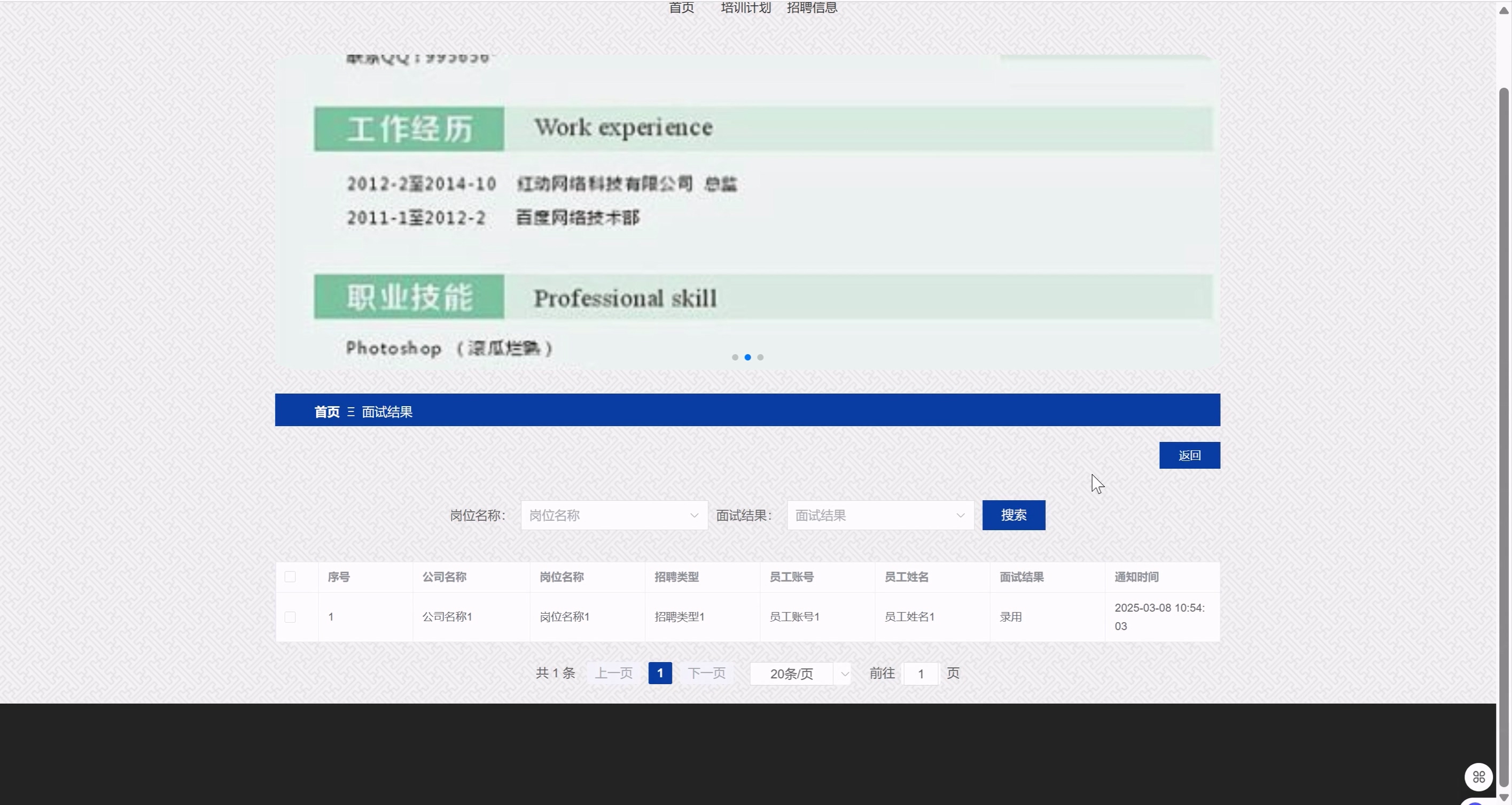Image resolution: width=1512 pixels, height=805 pixels.
Task: Click the floating grid icon at bottom right
Action: tap(1478, 777)
